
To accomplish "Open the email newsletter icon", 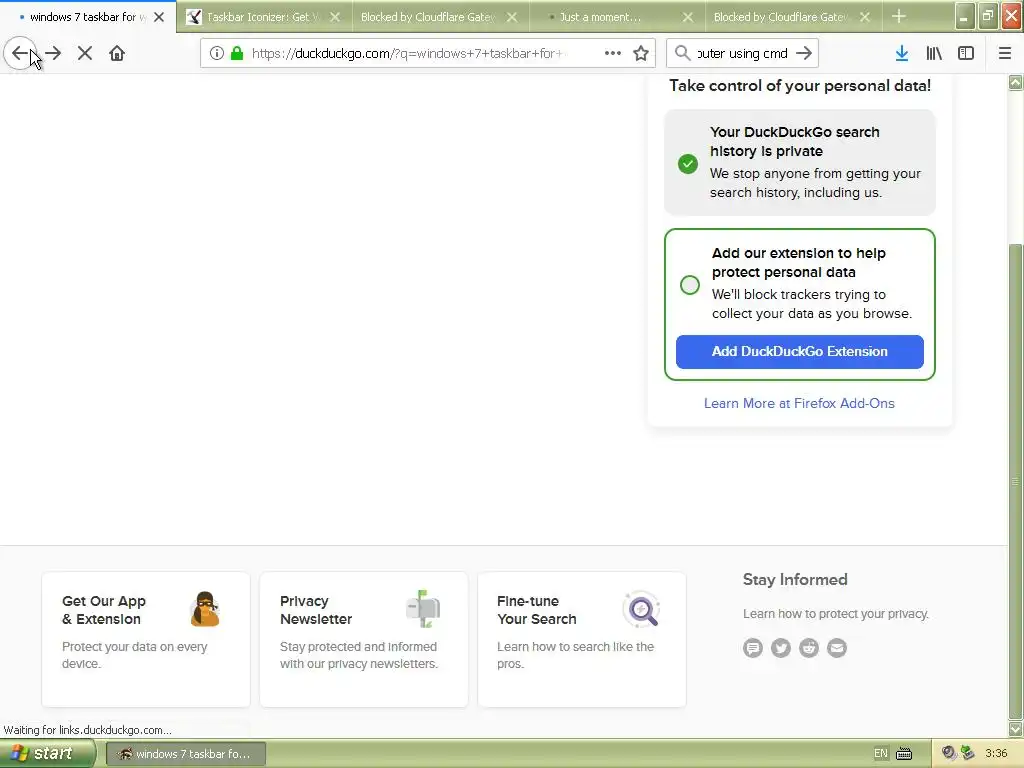I will (837, 648).
